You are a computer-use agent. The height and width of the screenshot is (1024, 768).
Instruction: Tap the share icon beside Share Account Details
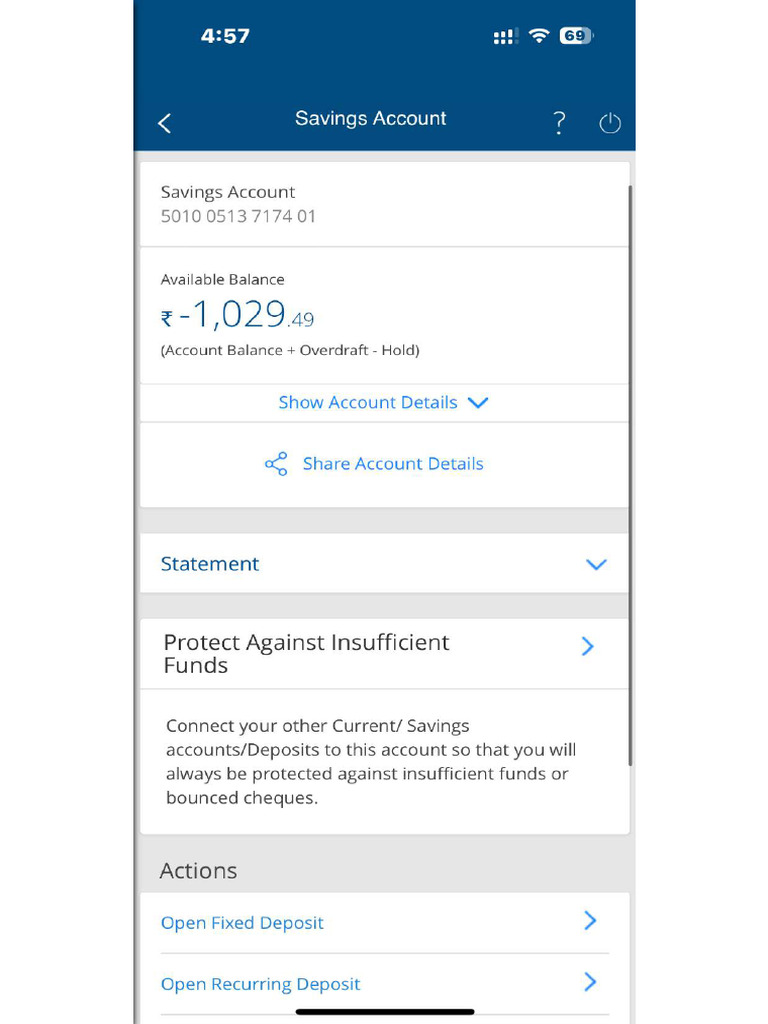coord(276,464)
